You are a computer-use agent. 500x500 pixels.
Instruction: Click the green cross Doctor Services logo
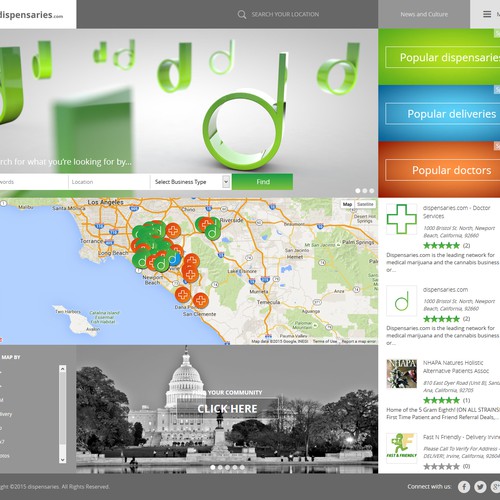(402, 219)
